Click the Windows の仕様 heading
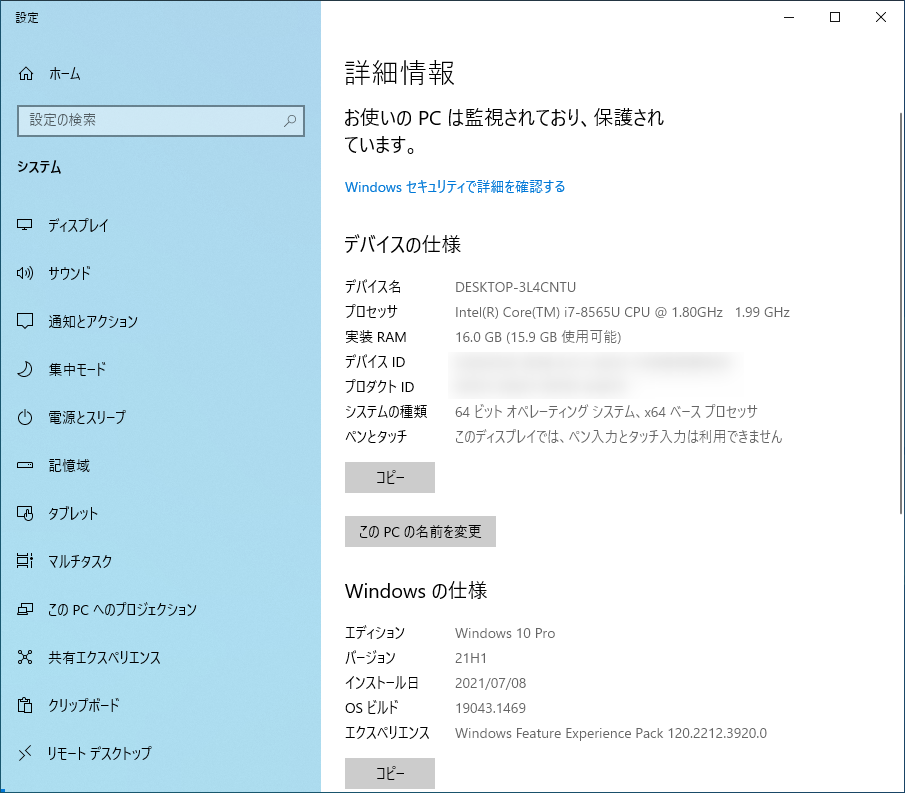Image resolution: width=905 pixels, height=793 pixels. coord(416,590)
